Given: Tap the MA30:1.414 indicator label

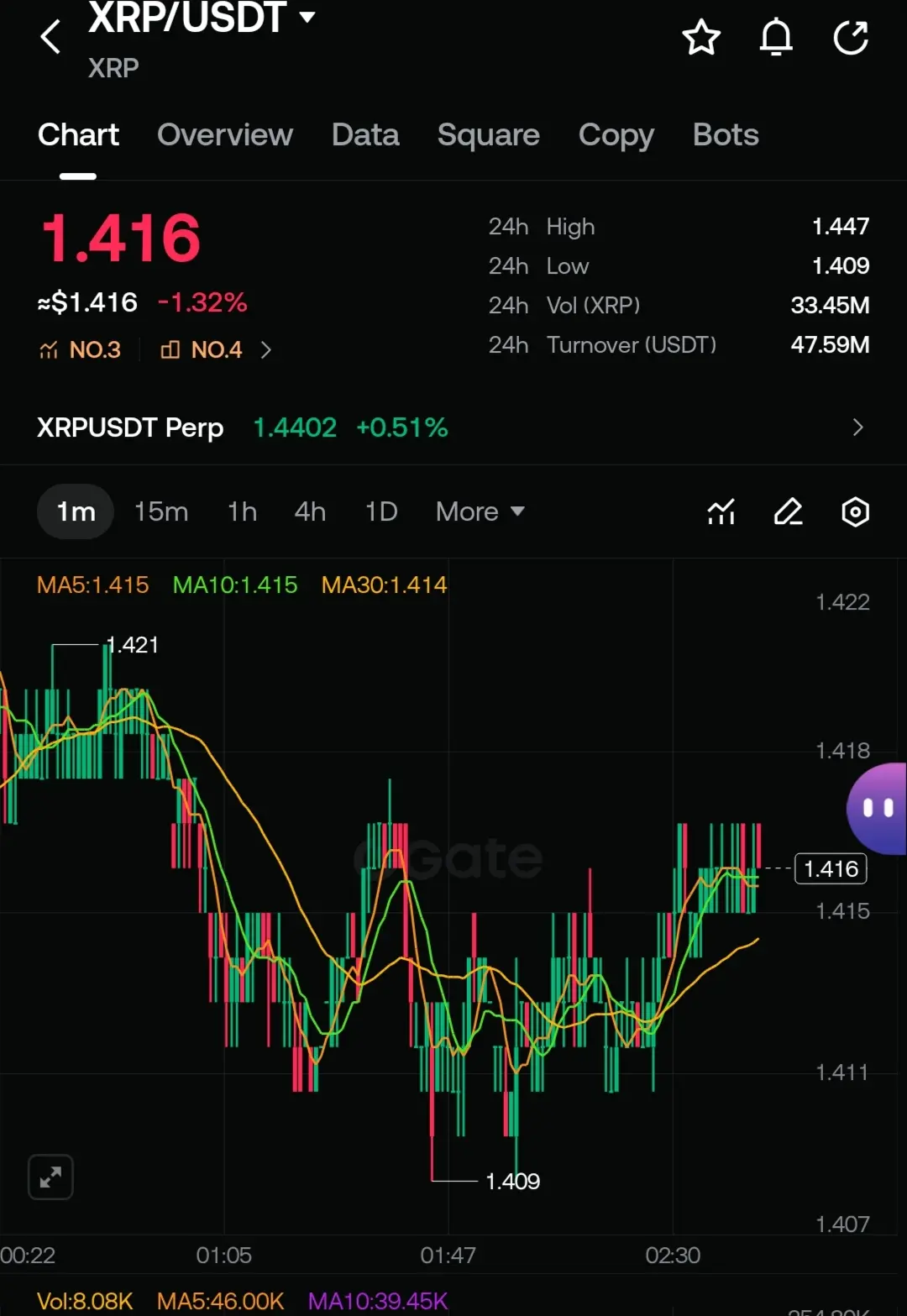Looking at the screenshot, I should [385, 585].
